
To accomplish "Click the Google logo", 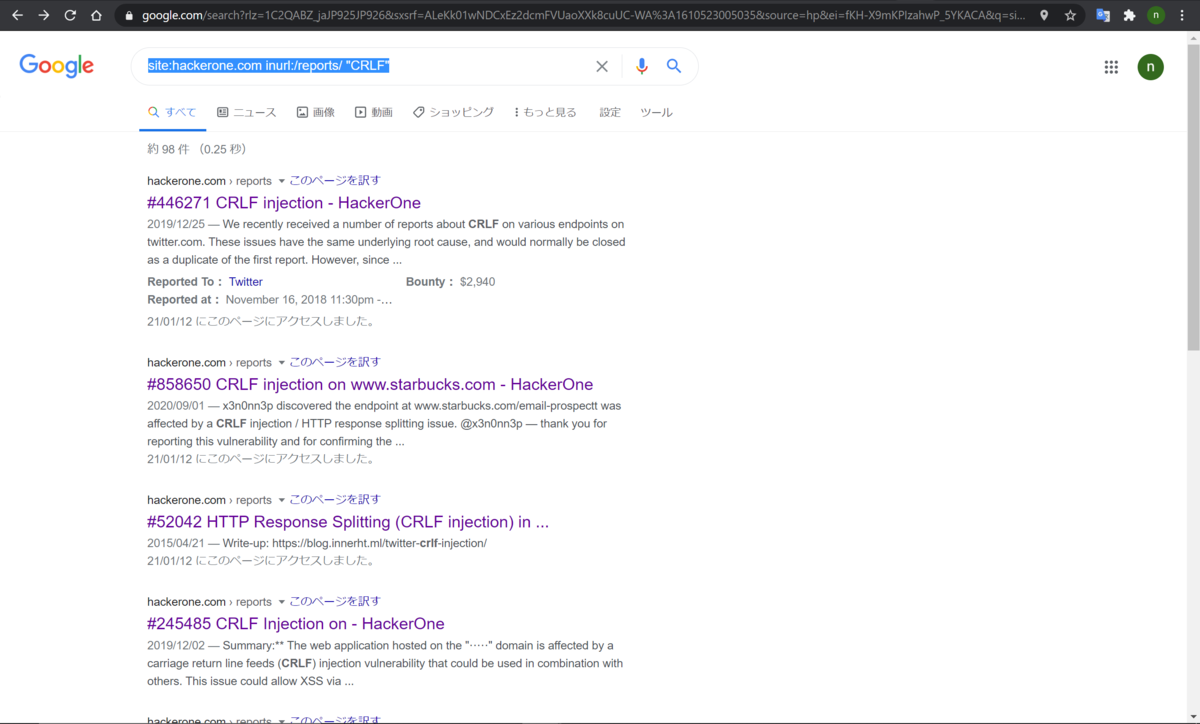I will coord(56,66).
